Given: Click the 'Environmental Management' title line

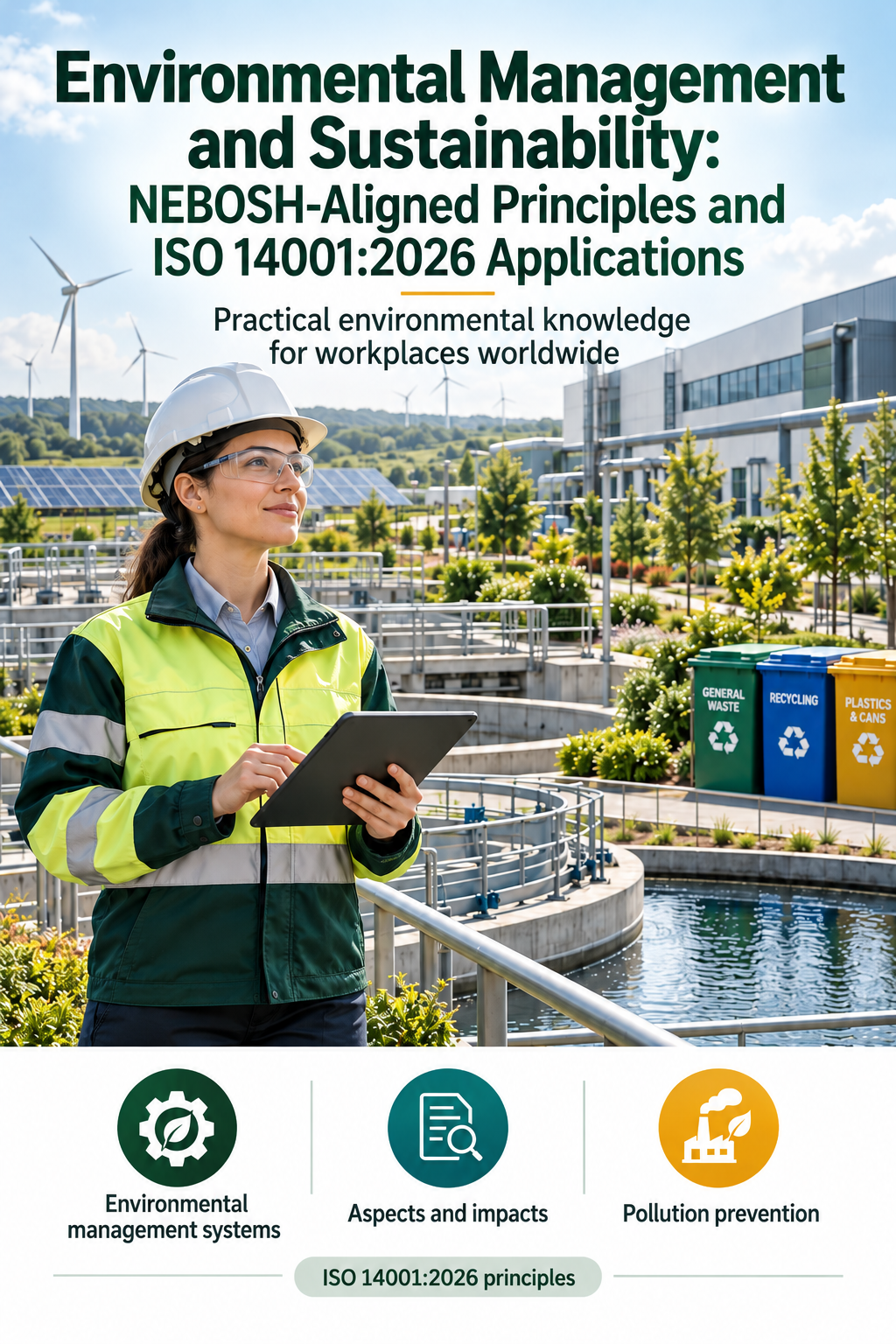Looking at the screenshot, I should [449, 78].
